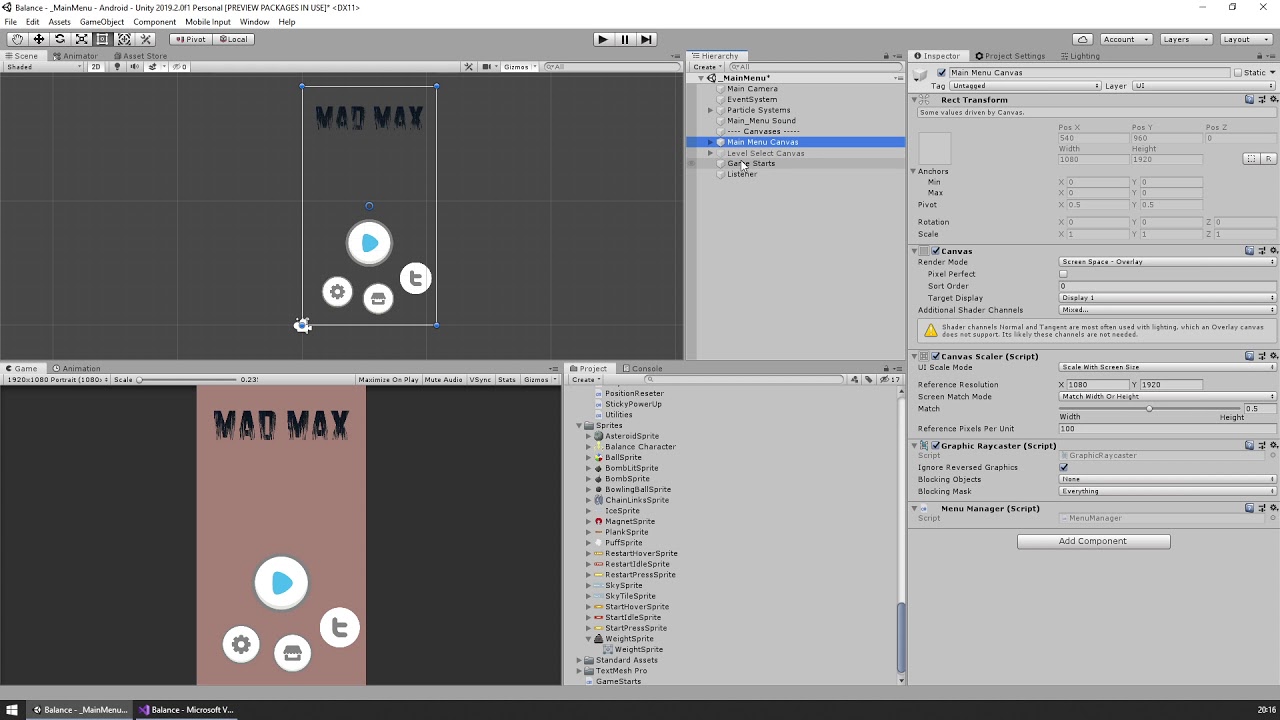Start Play mode with the Play button

(x=602, y=39)
